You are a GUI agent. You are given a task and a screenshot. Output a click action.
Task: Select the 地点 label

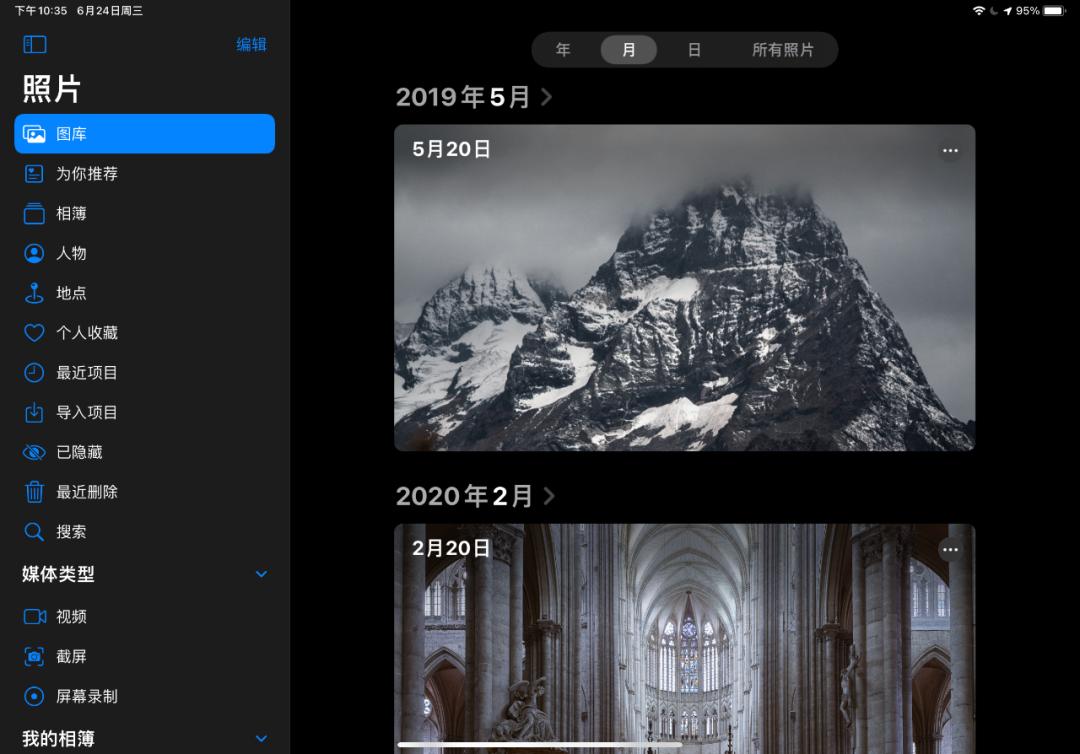click(72, 293)
